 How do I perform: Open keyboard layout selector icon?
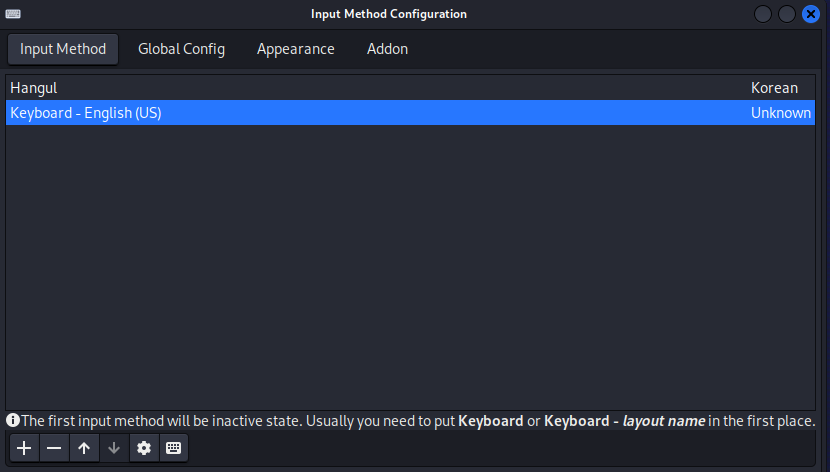pos(174,448)
